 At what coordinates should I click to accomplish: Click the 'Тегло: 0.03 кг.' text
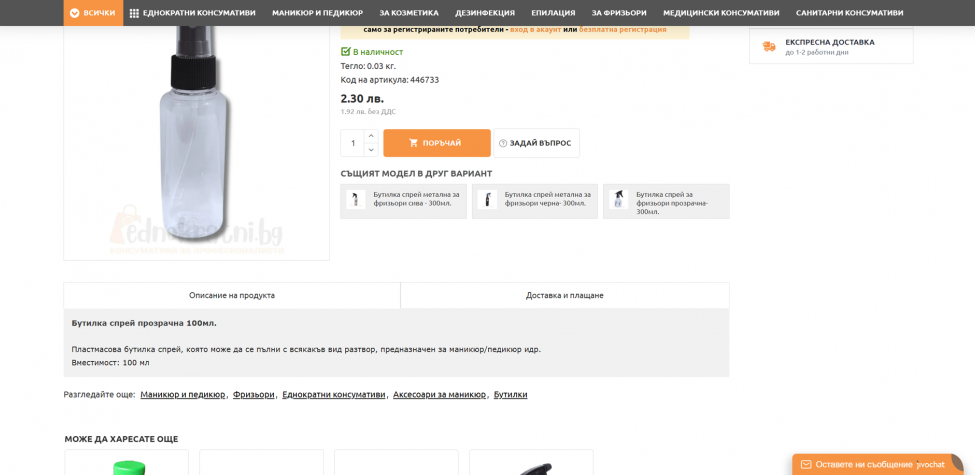pos(368,66)
